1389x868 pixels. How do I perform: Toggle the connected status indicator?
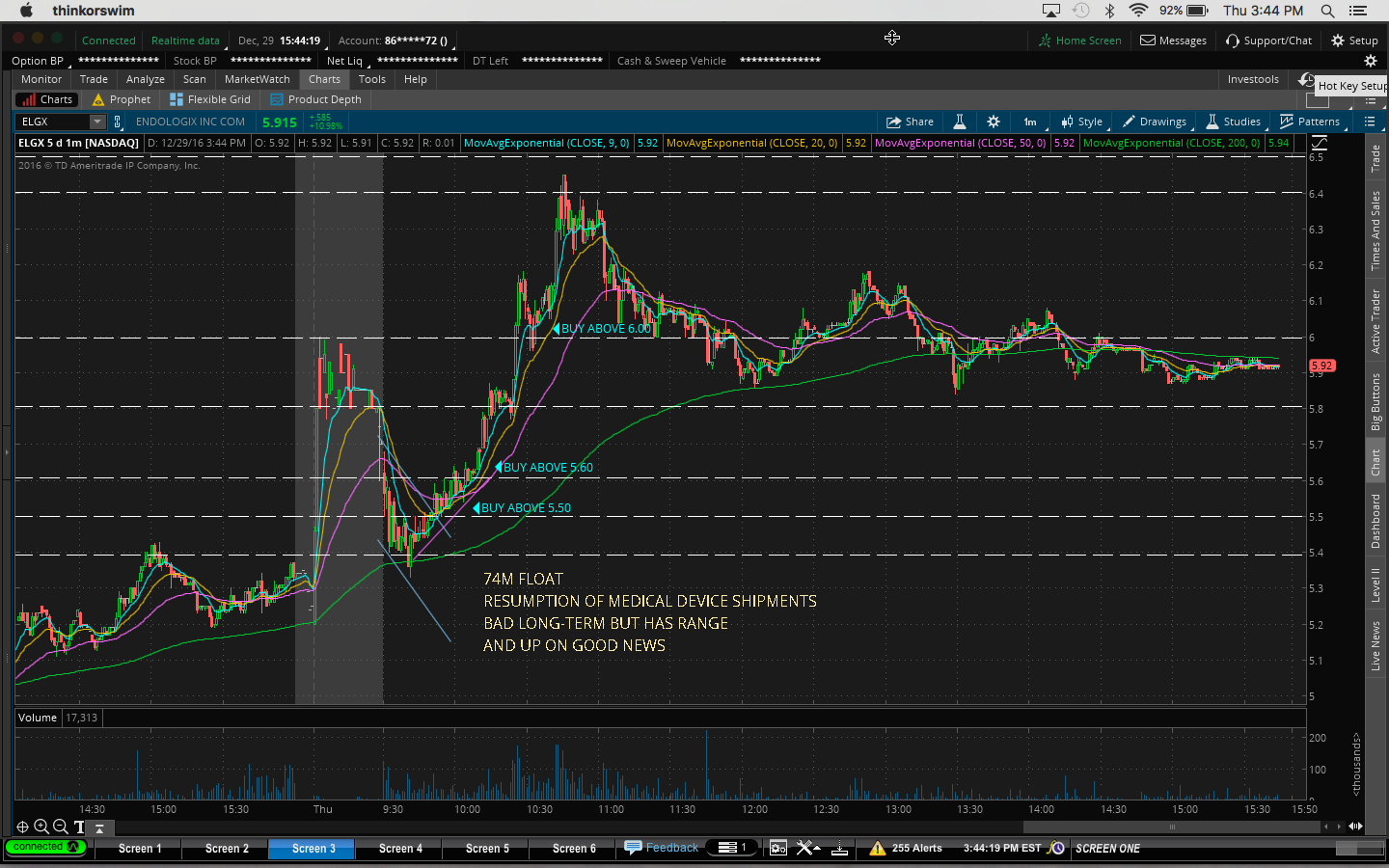pos(45,847)
